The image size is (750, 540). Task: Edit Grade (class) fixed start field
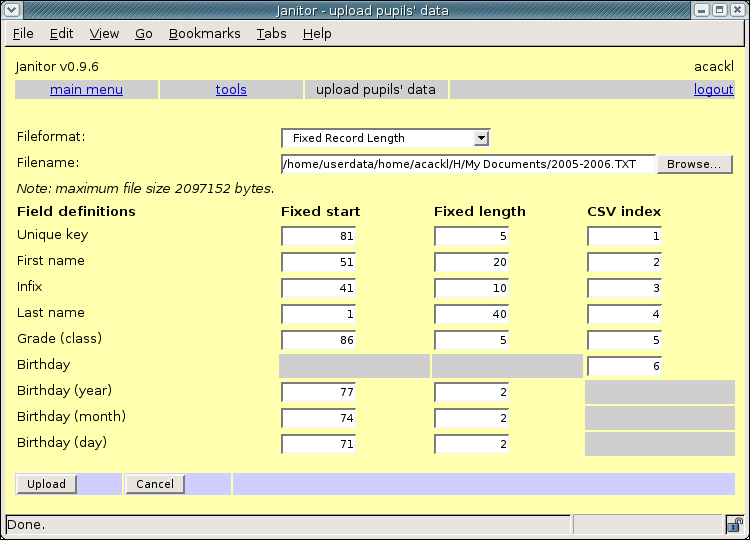[x=319, y=340]
